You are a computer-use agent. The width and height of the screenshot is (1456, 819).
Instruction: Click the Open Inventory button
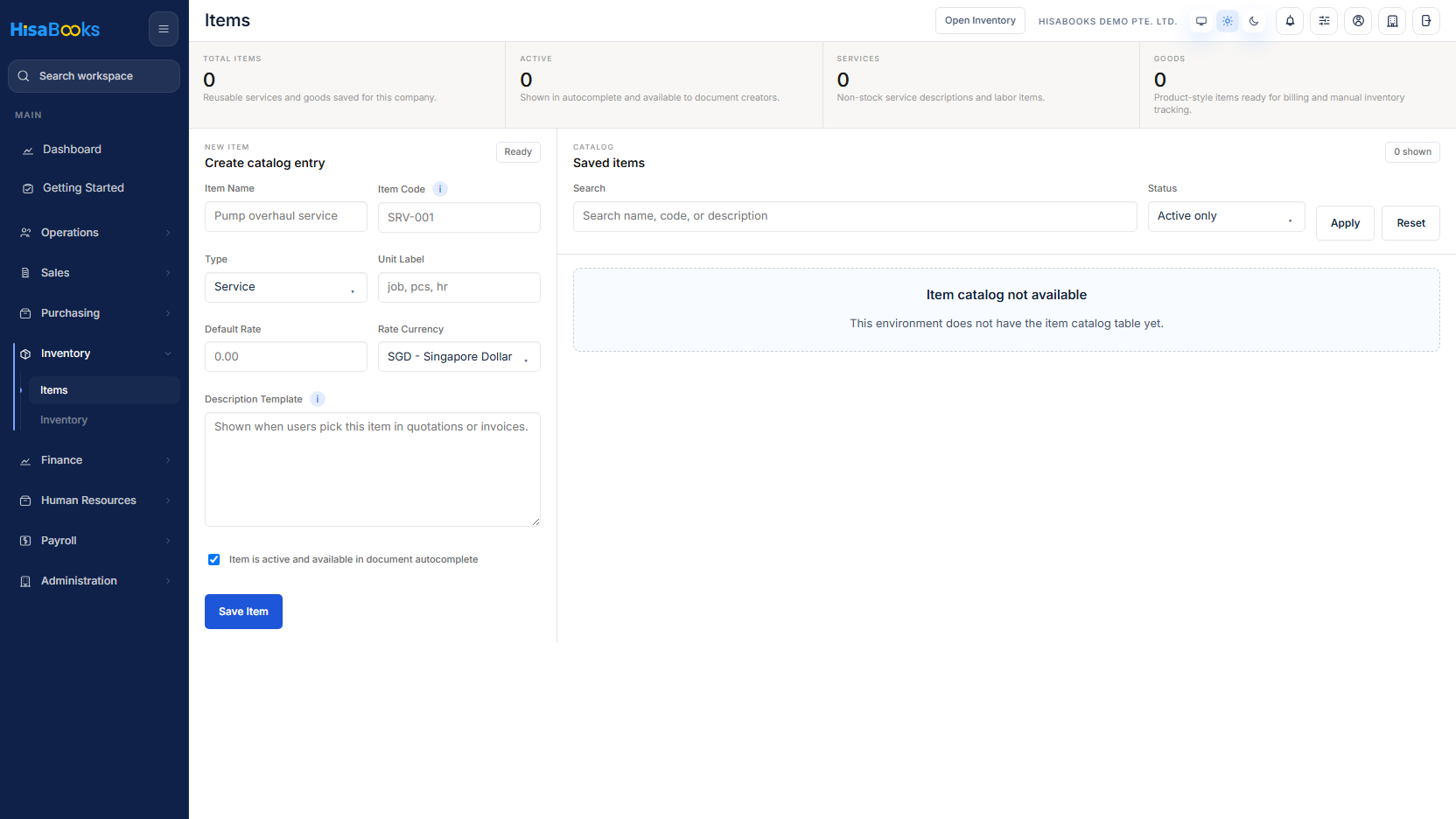coord(980,21)
